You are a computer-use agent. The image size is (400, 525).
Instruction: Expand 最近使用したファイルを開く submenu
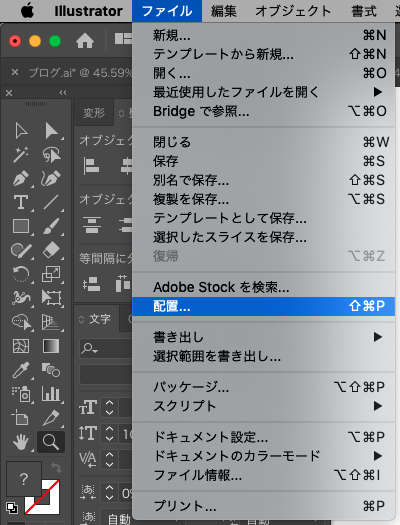click(263, 92)
